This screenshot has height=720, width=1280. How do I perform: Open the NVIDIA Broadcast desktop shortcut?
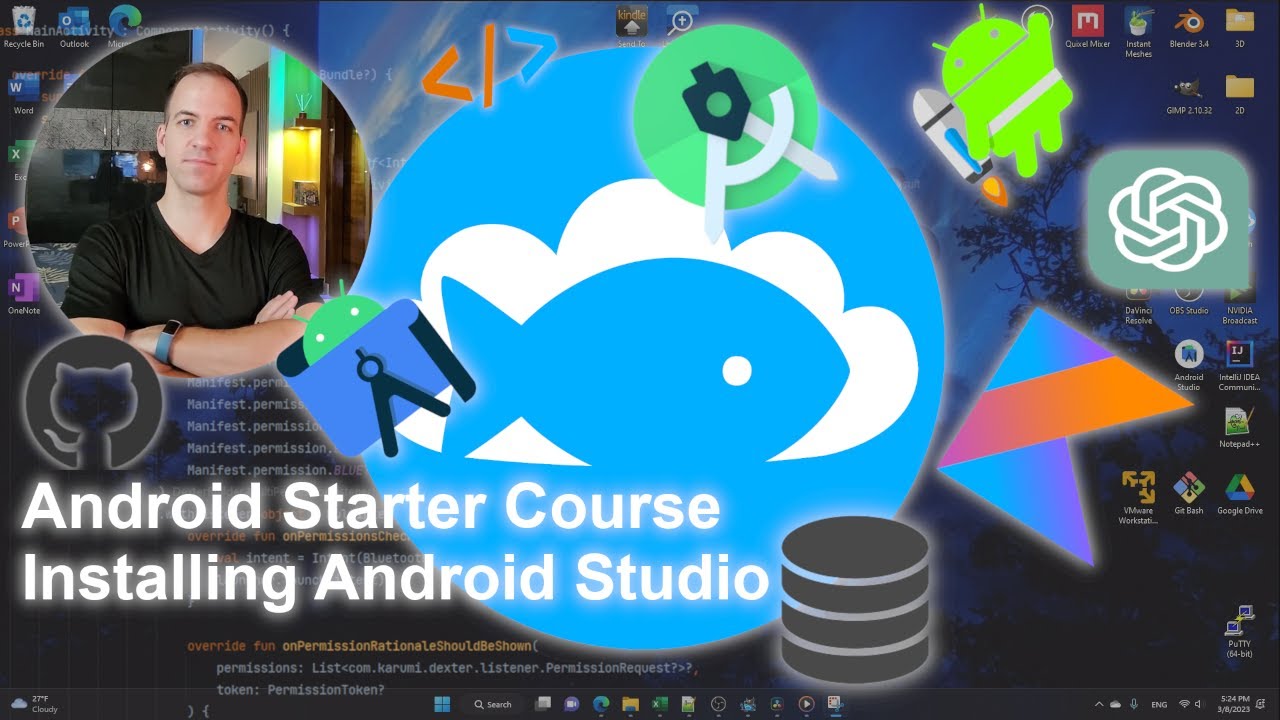tap(1240, 303)
